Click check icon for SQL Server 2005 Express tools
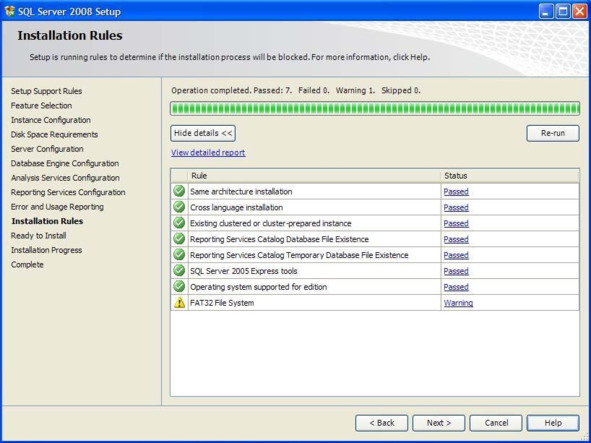Viewport: 591px width, 443px height. click(179, 271)
